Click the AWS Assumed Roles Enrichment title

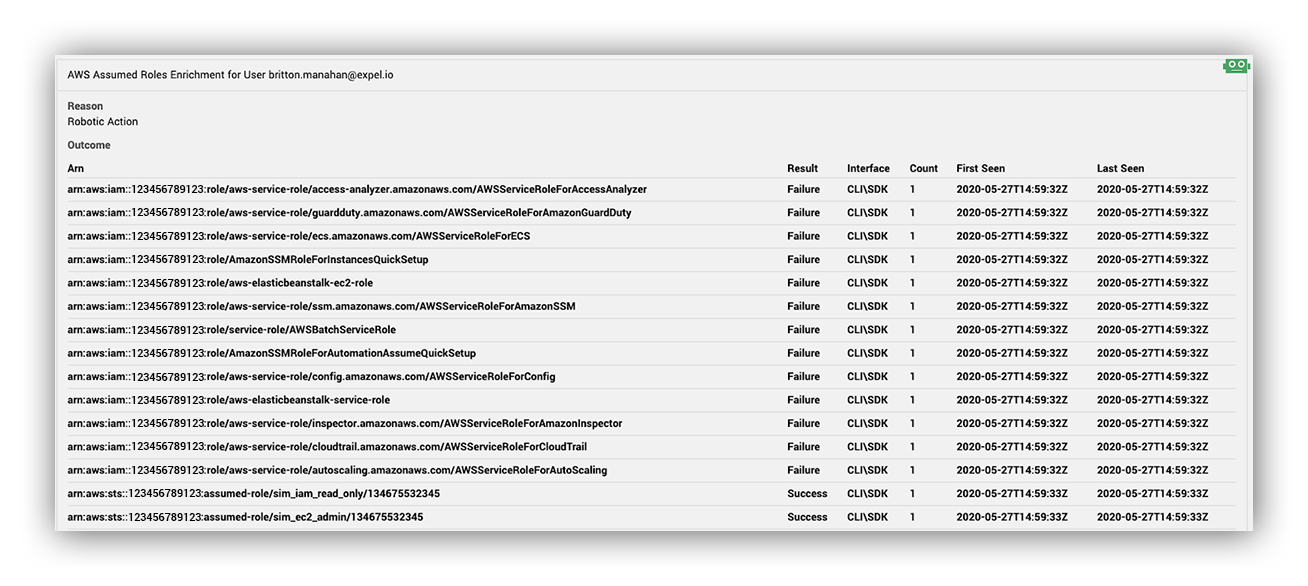(x=230, y=75)
